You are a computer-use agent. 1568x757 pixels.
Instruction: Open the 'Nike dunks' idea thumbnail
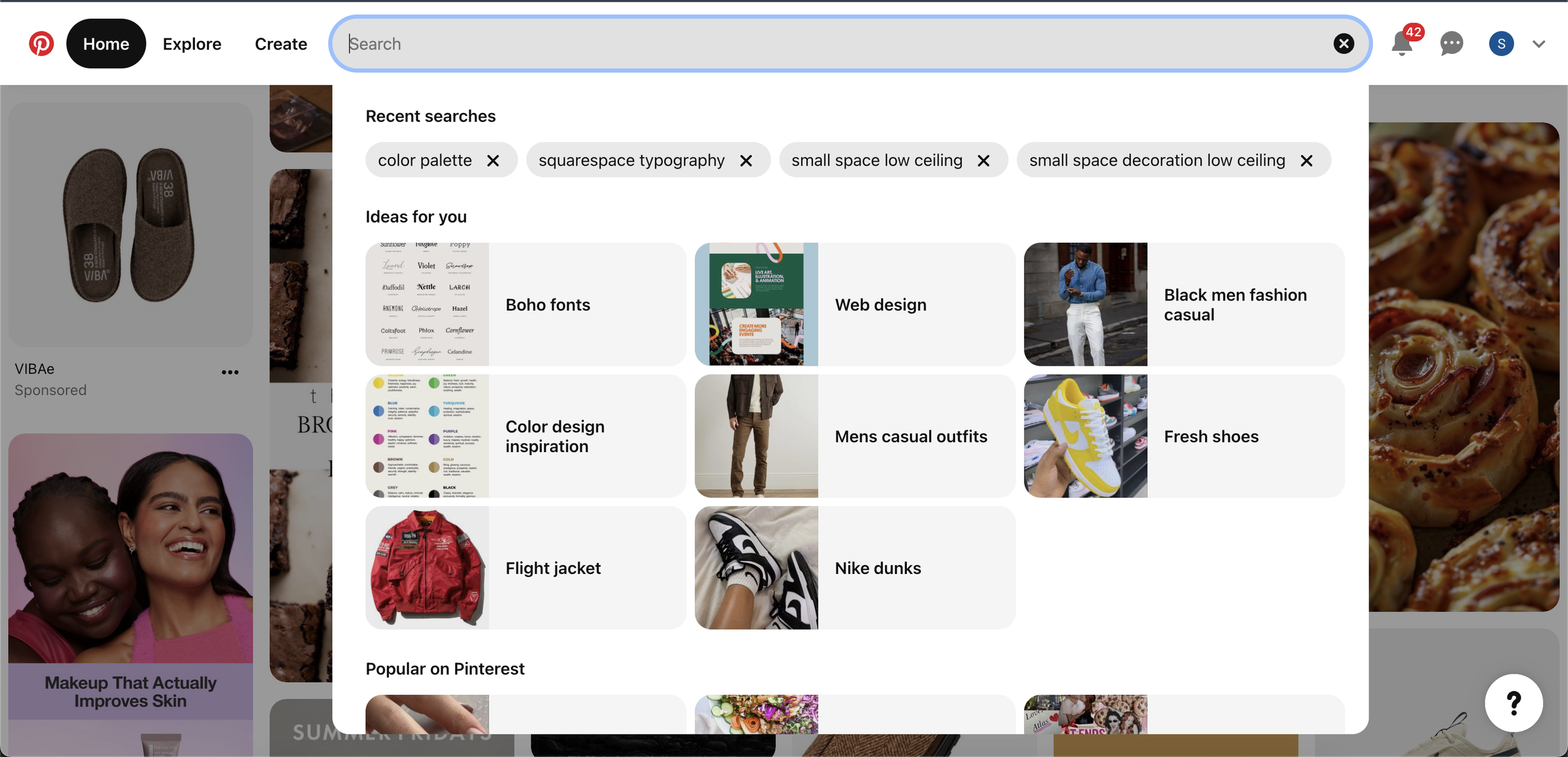(756, 568)
